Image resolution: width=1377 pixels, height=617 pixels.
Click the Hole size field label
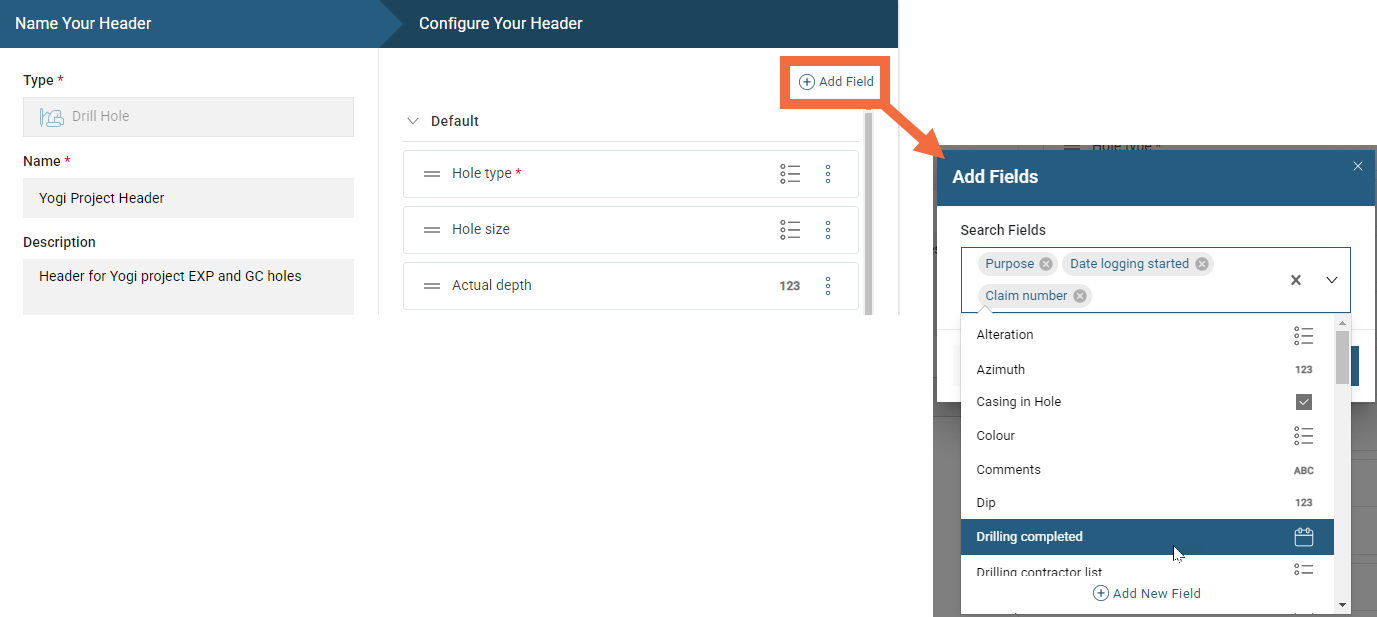coord(481,230)
